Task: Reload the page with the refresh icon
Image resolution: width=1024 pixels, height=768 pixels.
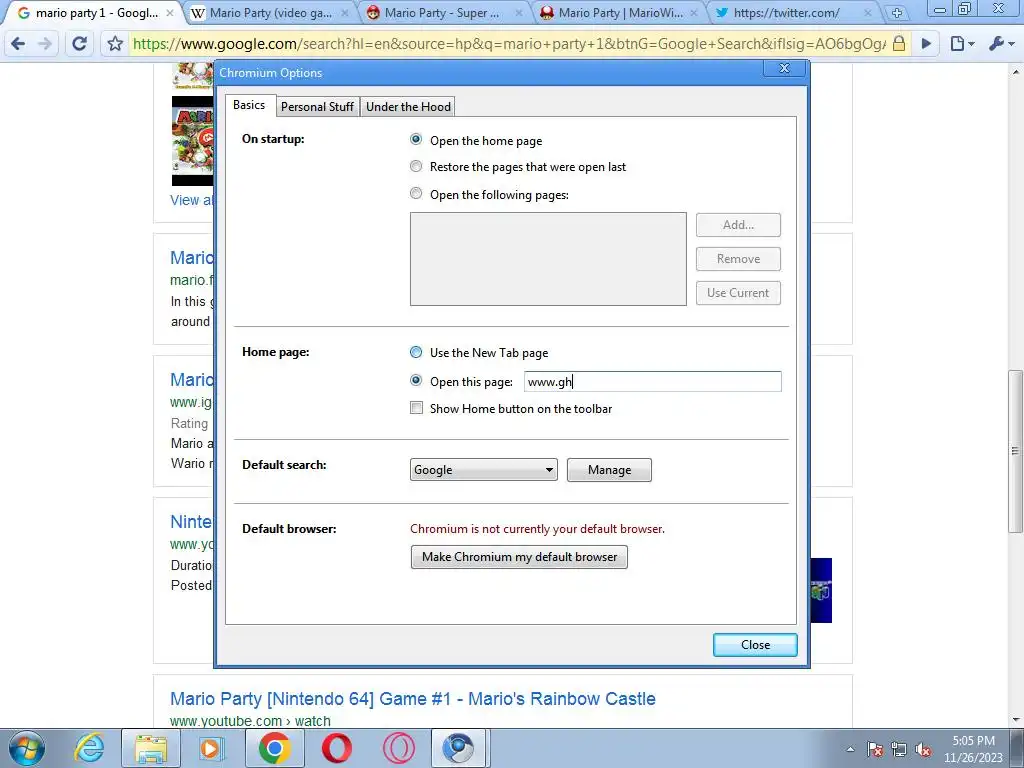Action: (x=80, y=44)
